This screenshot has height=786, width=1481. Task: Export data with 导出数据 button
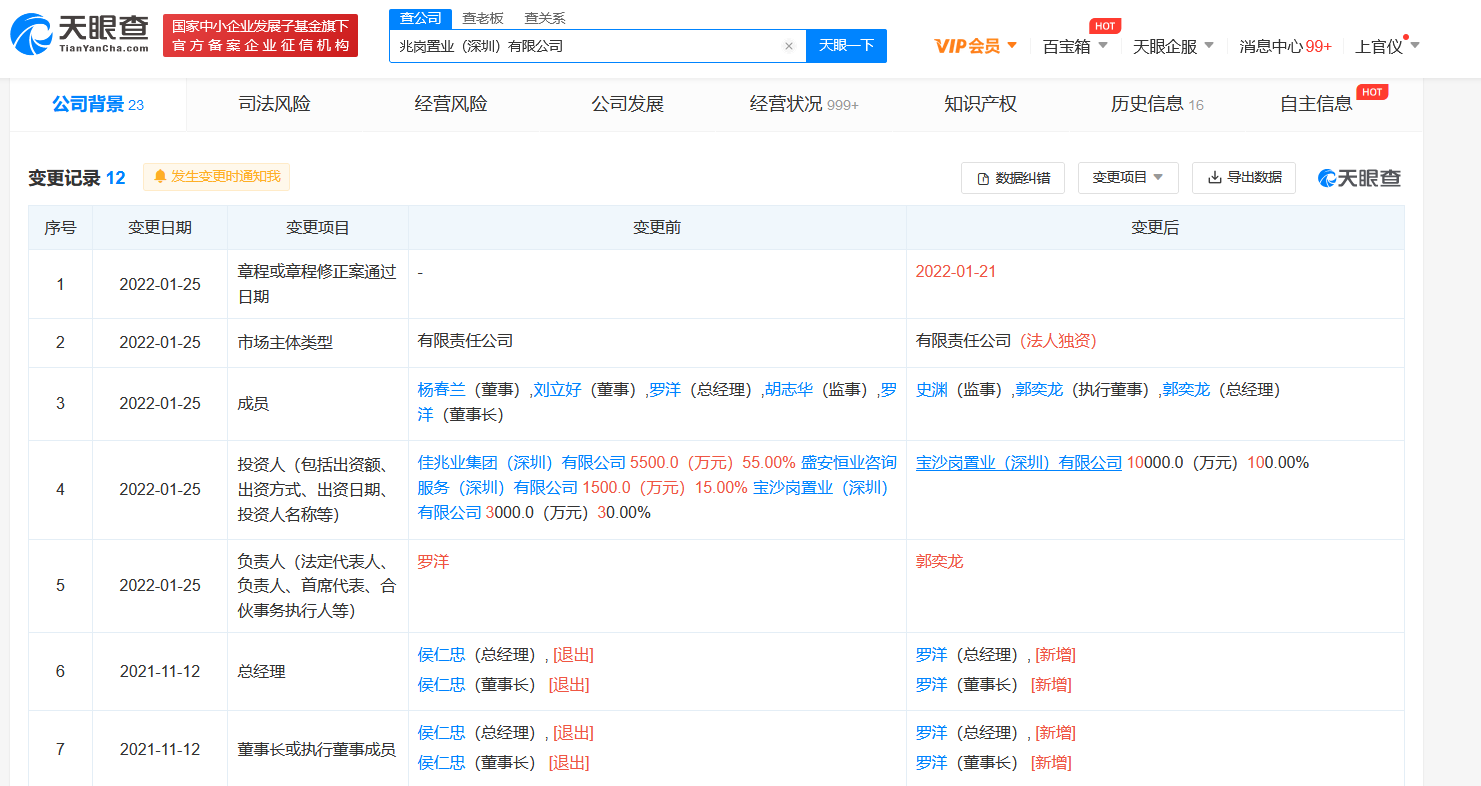click(1243, 178)
